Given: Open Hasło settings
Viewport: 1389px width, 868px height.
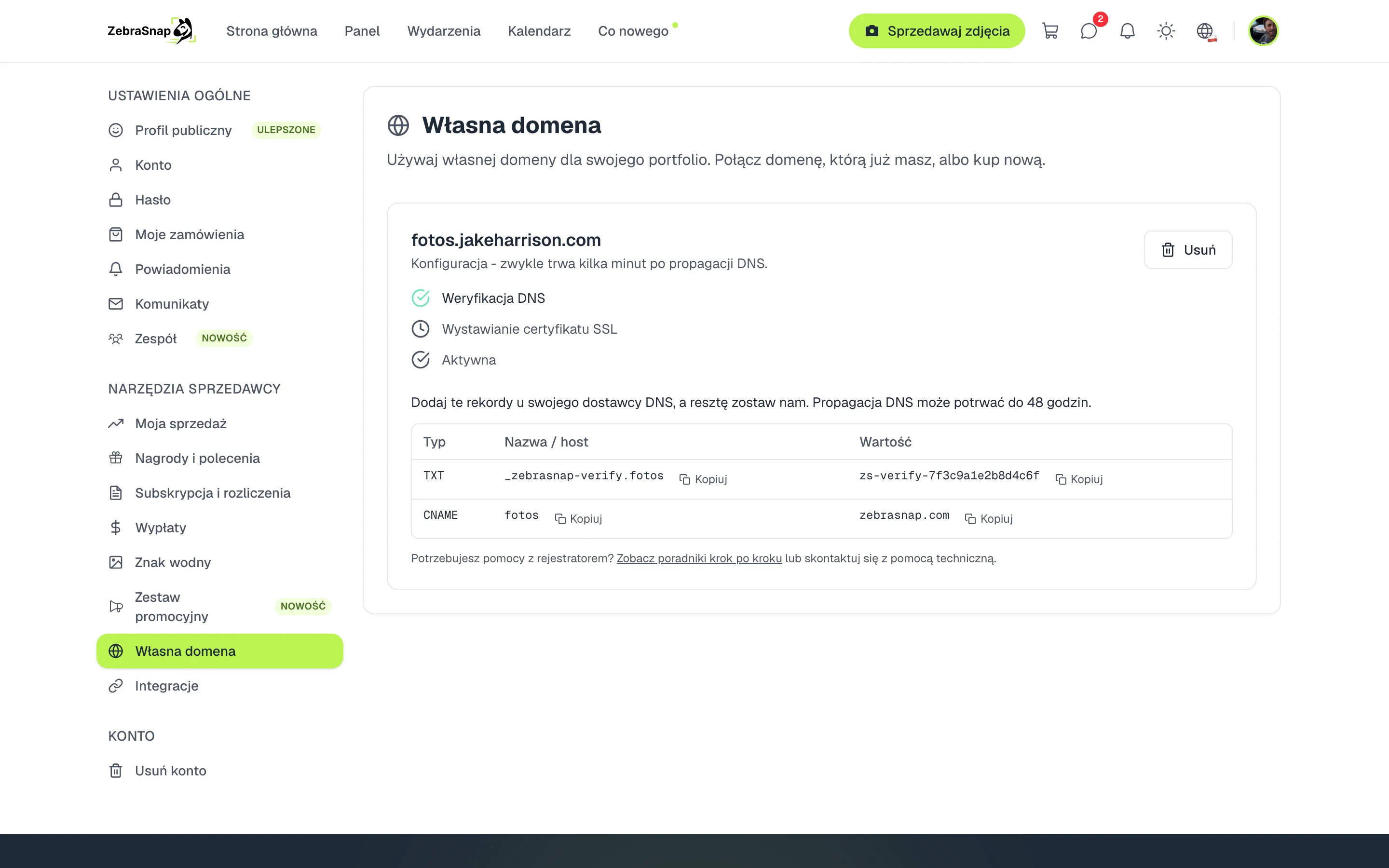Looking at the screenshot, I should tap(220, 200).
